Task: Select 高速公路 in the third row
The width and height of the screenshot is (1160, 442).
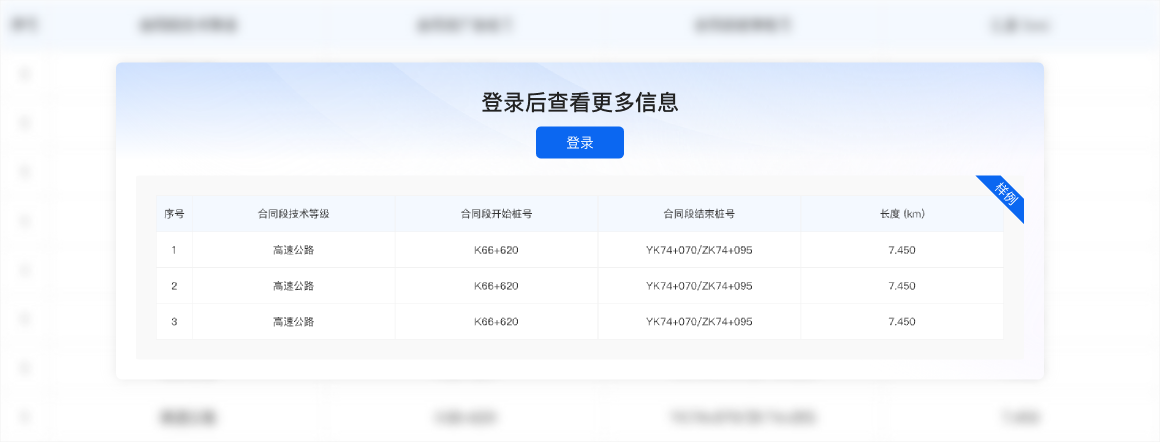Action: click(x=293, y=322)
